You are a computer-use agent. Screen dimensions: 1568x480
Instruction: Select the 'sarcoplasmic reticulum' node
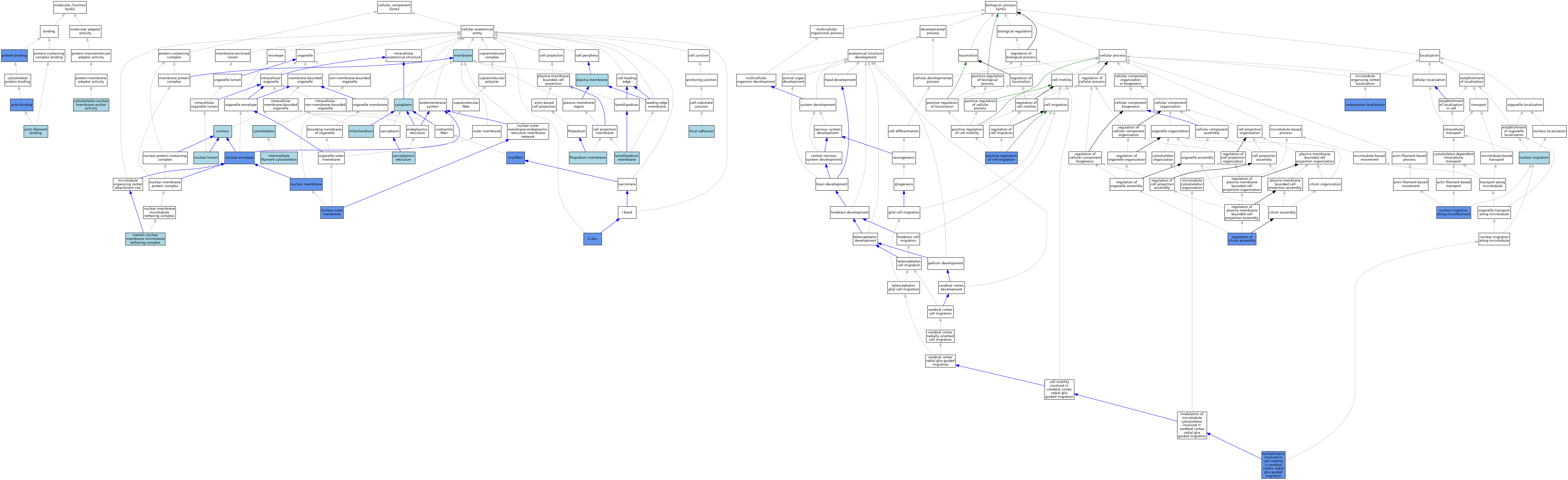point(404,158)
